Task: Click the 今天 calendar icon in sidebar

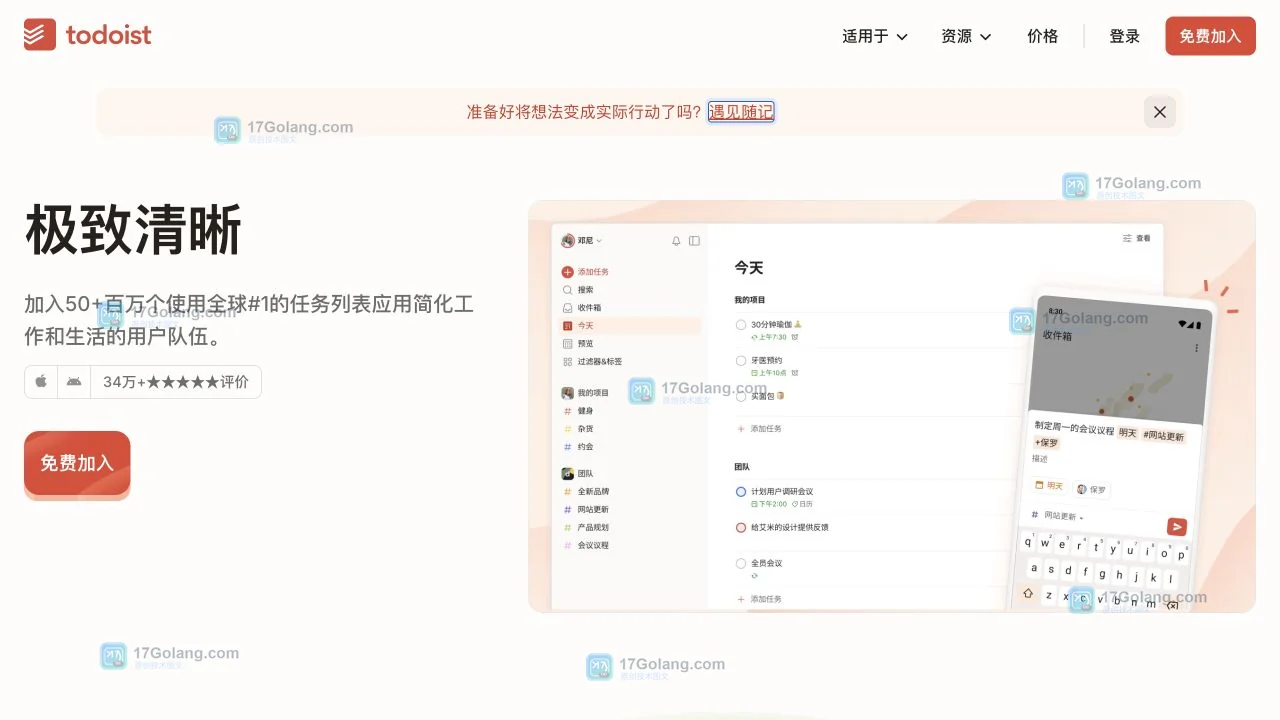Action: 568,326
